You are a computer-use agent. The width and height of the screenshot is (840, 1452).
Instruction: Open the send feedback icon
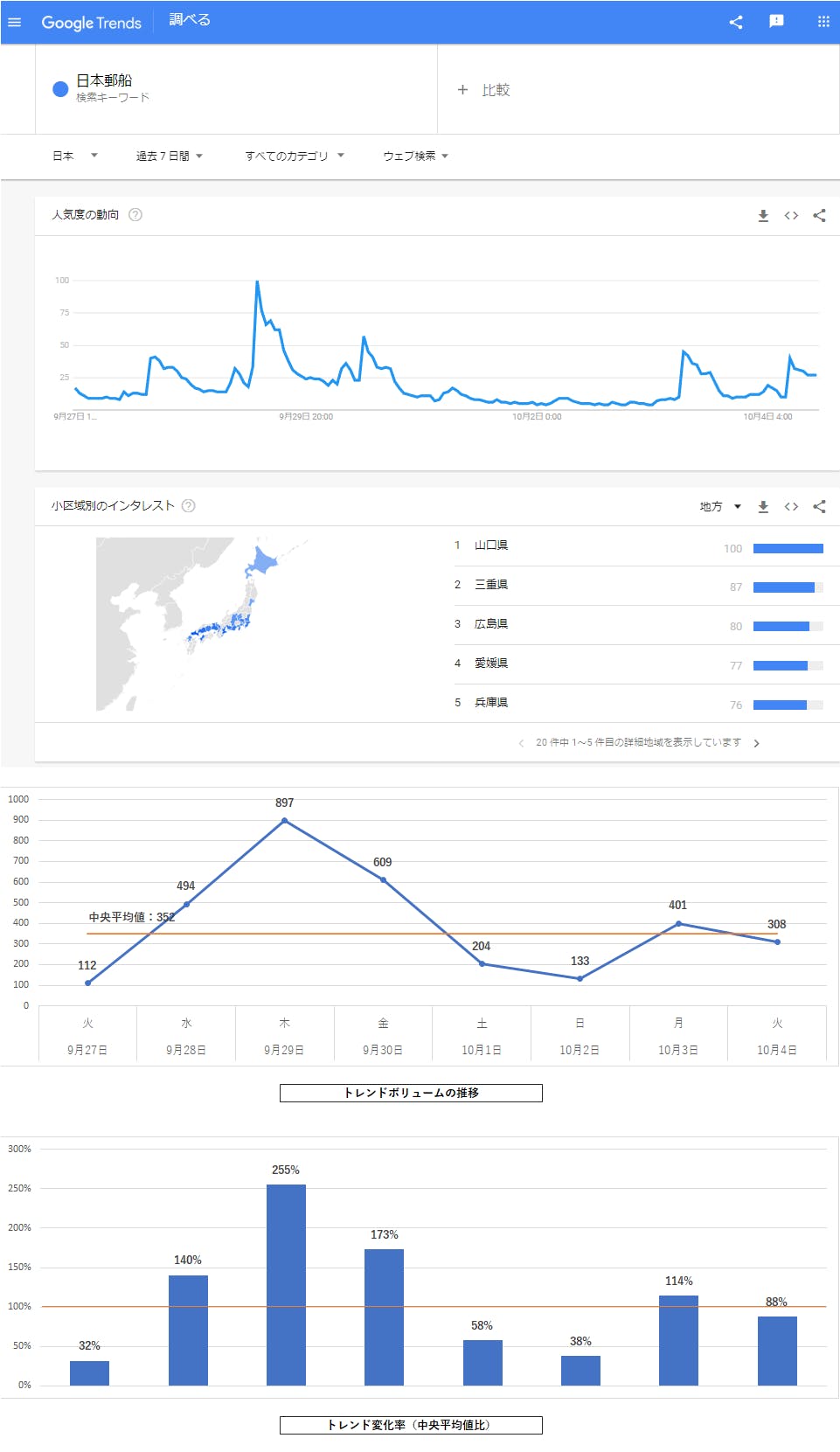click(x=776, y=22)
